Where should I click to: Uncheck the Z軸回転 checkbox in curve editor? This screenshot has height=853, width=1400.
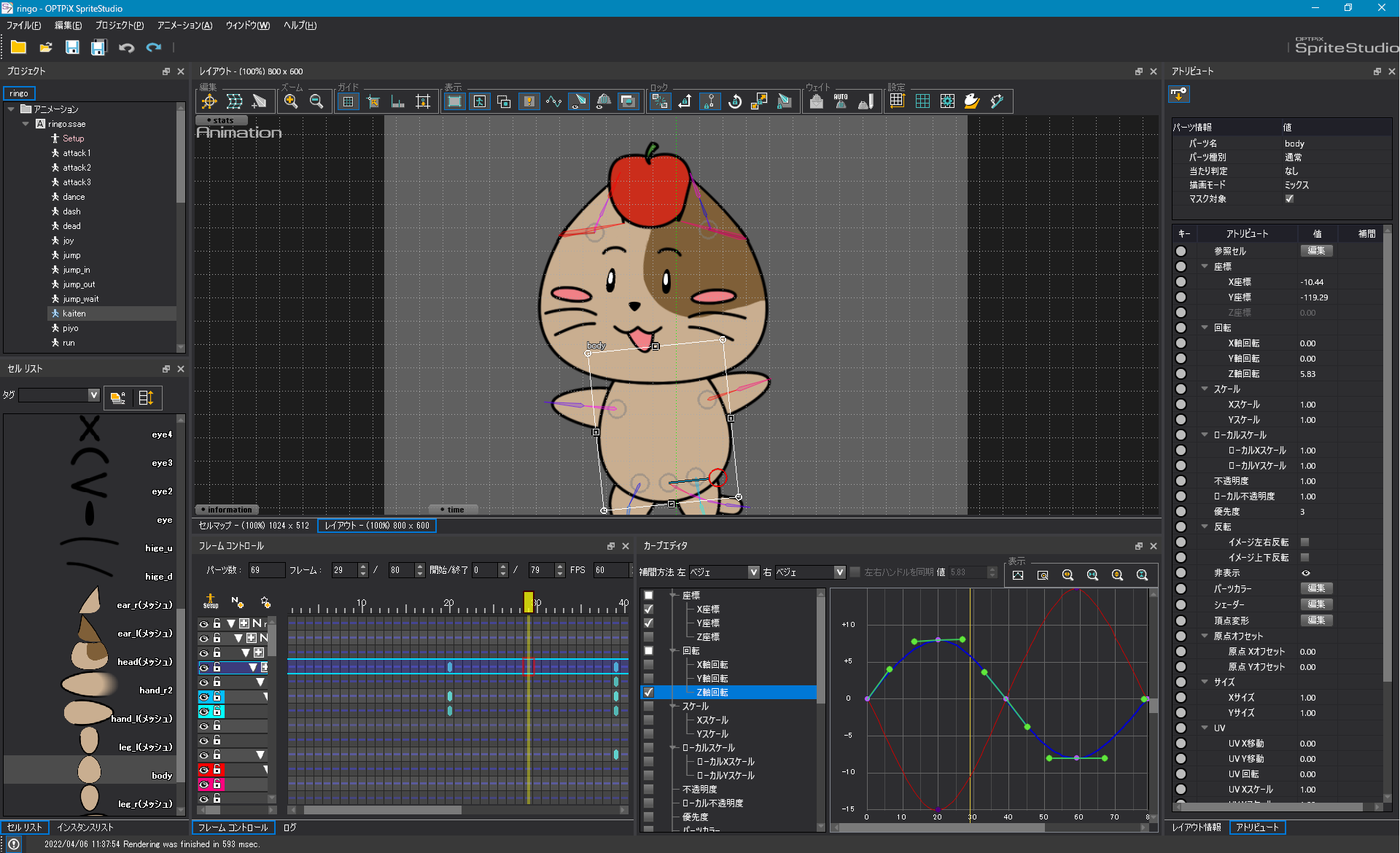648,692
